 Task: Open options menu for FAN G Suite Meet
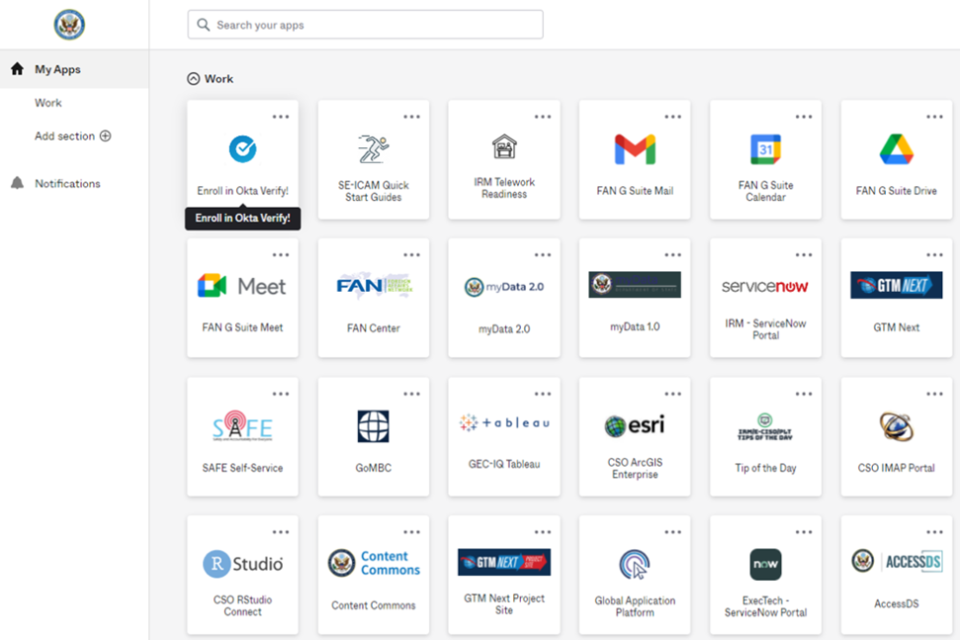(x=280, y=255)
